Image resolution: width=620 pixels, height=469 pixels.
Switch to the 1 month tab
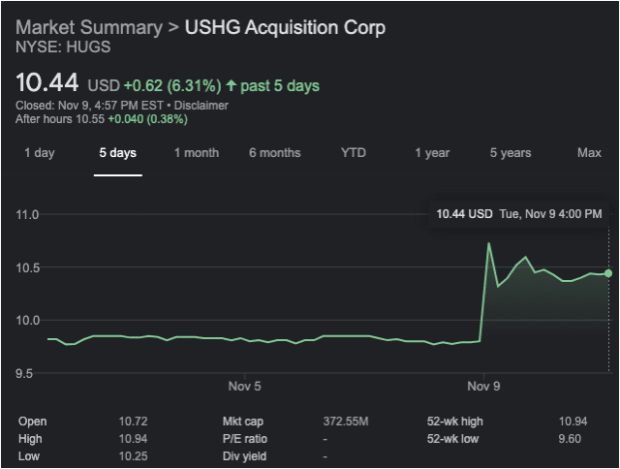pos(197,153)
